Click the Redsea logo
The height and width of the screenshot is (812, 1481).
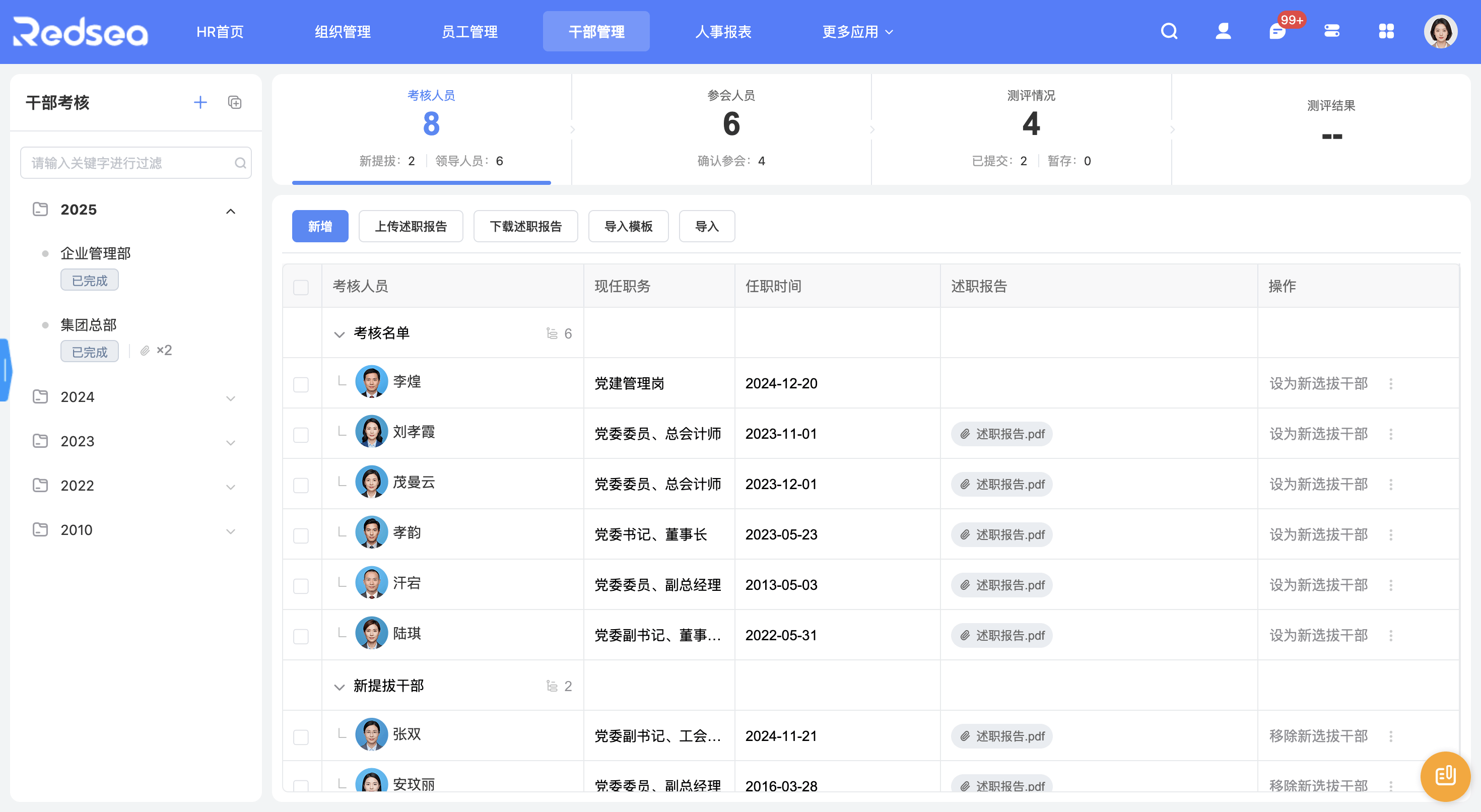point(81,31)
